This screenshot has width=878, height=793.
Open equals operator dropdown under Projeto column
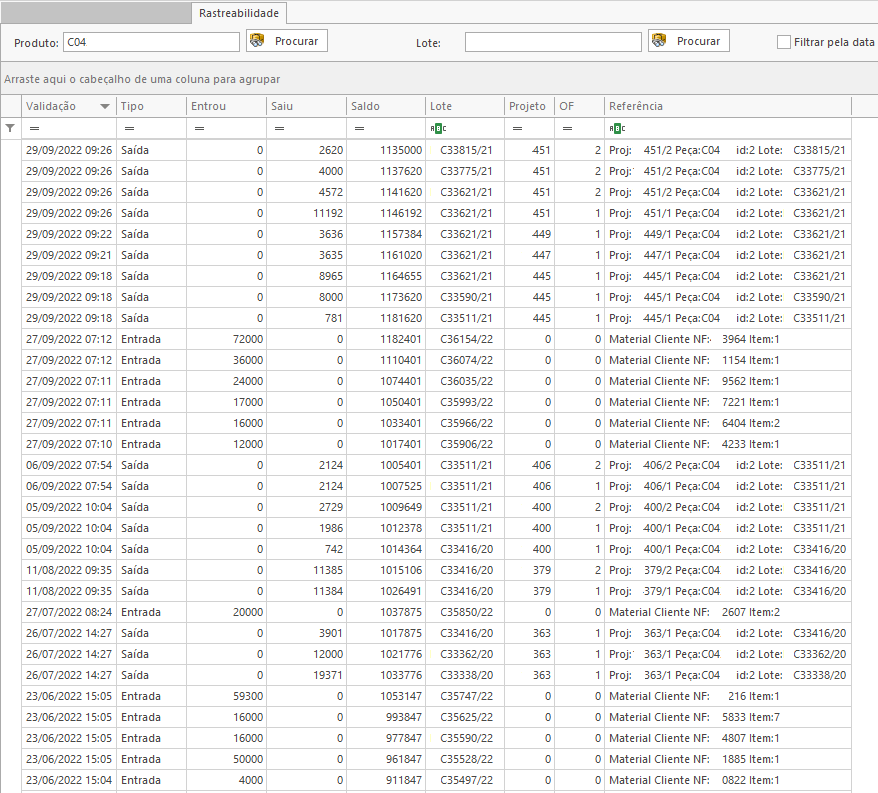[518, 129]
